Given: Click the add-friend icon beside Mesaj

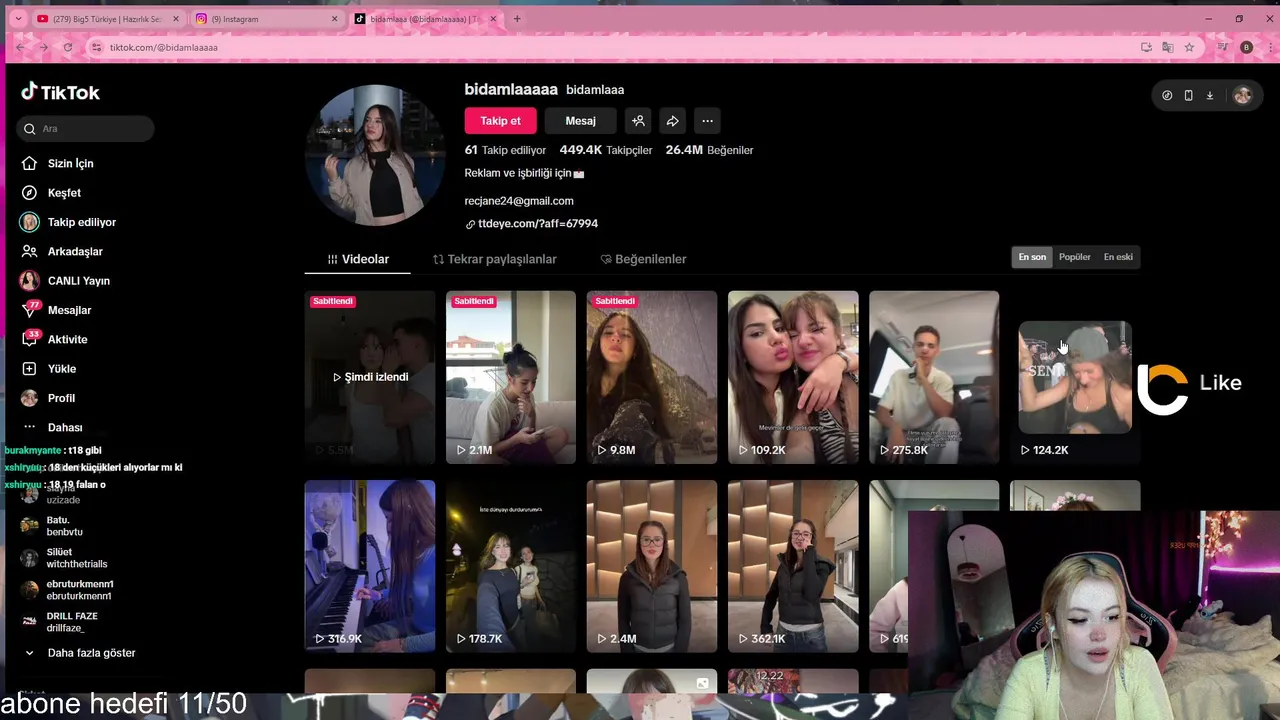Looking at the screenshot, I should click(638, 121).
